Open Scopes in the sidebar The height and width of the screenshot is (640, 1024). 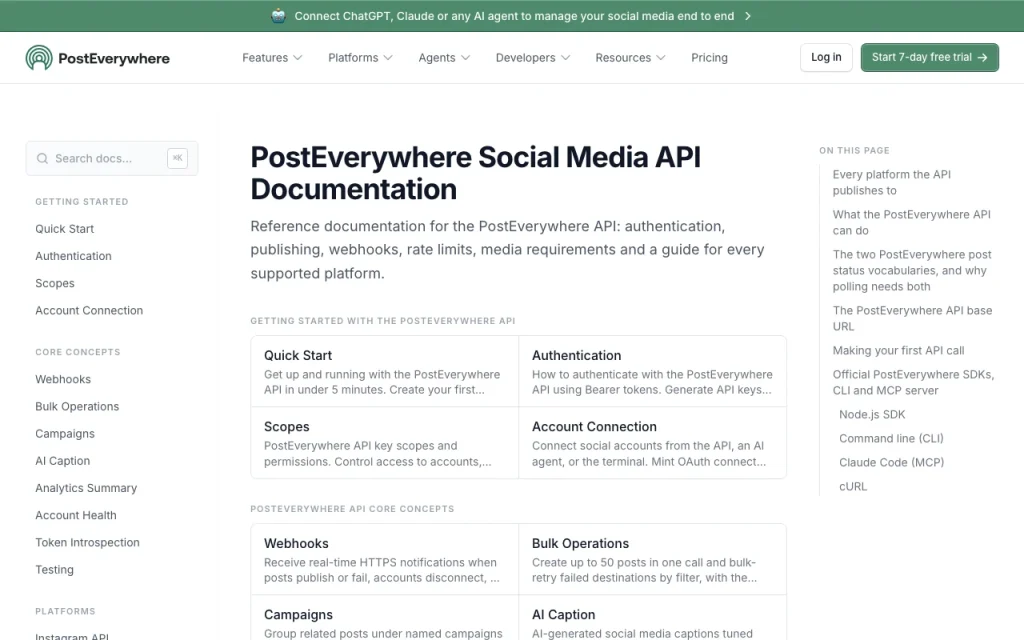(x=55, y=283)
